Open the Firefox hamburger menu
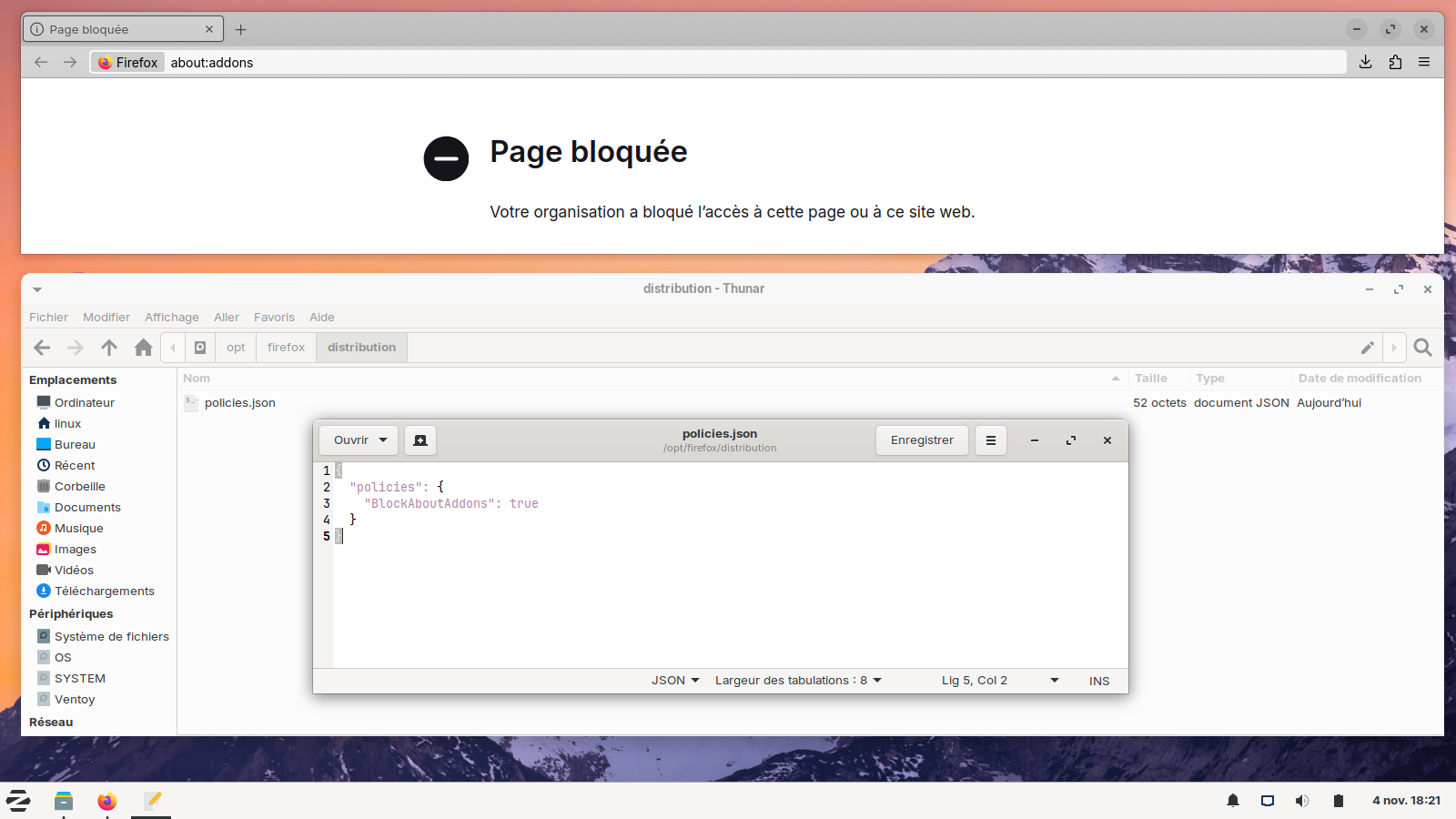The height and width of the screenshot is (819, 1456). 1424,62
